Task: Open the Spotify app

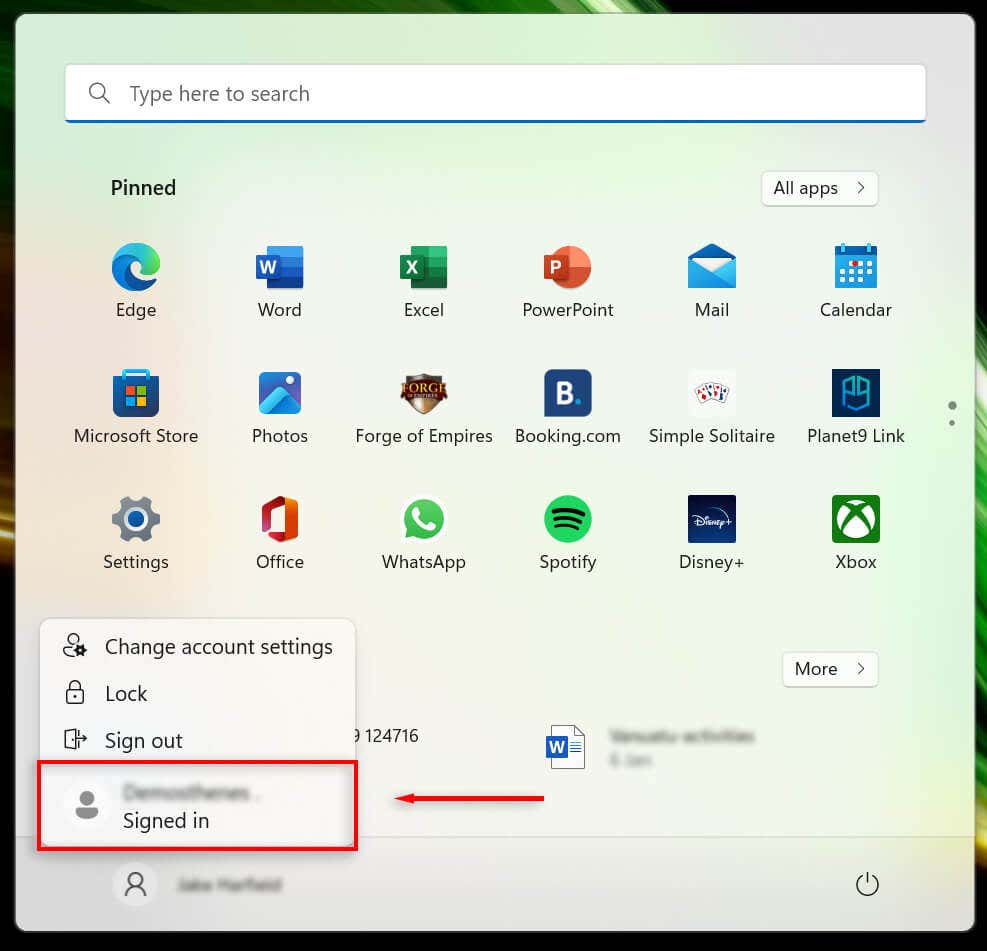Action: pos(567,532)
